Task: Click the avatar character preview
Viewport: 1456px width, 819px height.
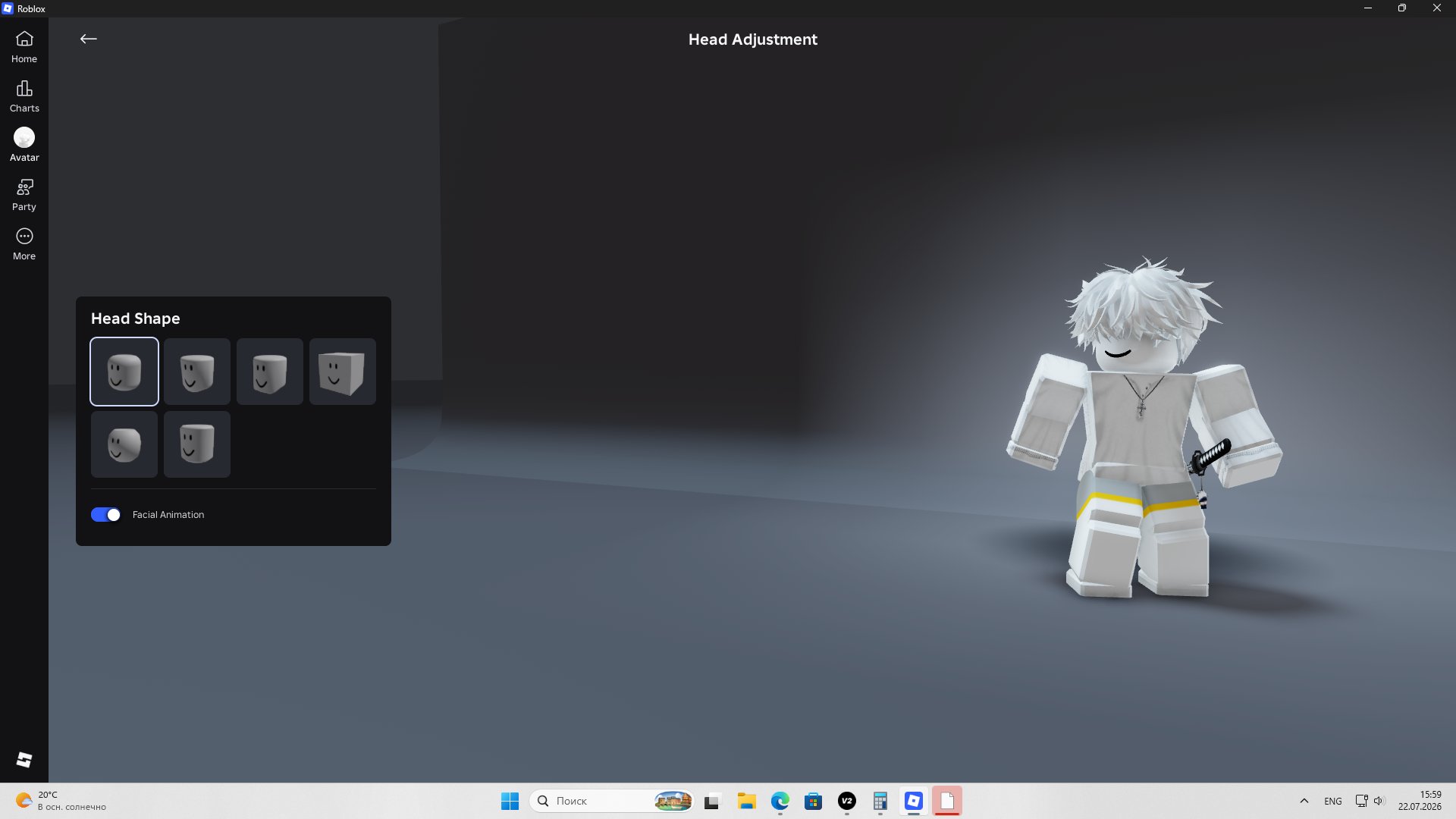Action: 1144,428
